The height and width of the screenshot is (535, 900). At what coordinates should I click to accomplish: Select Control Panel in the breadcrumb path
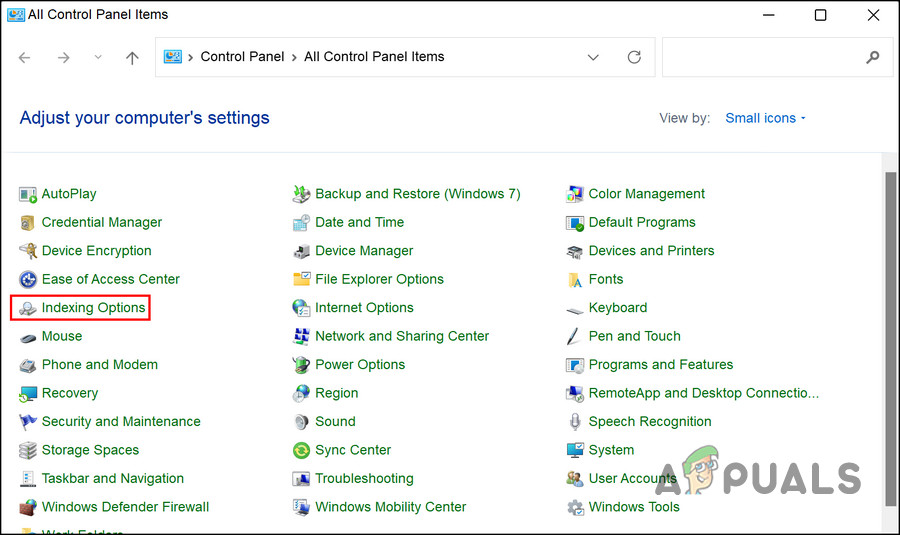(242, 57)
